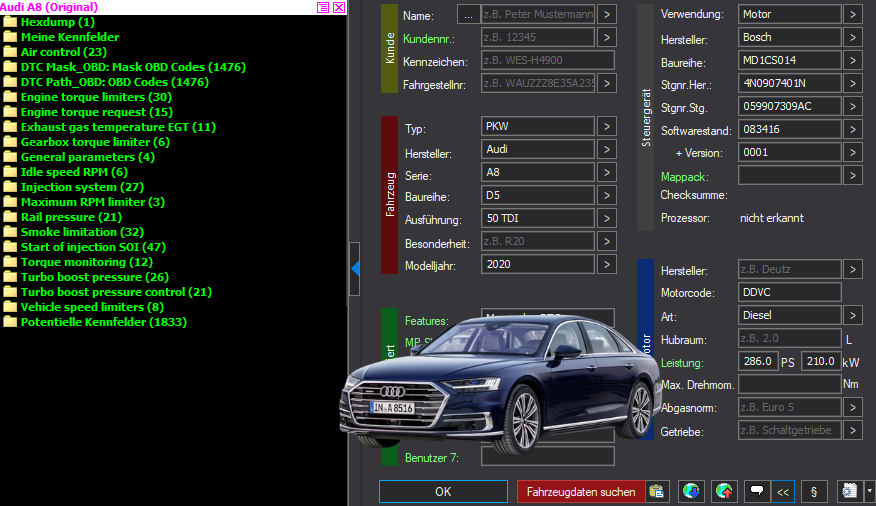Click the ellipsis button next to Name
The width and height of the screenshot is (876, 506).
pos(469,15)
